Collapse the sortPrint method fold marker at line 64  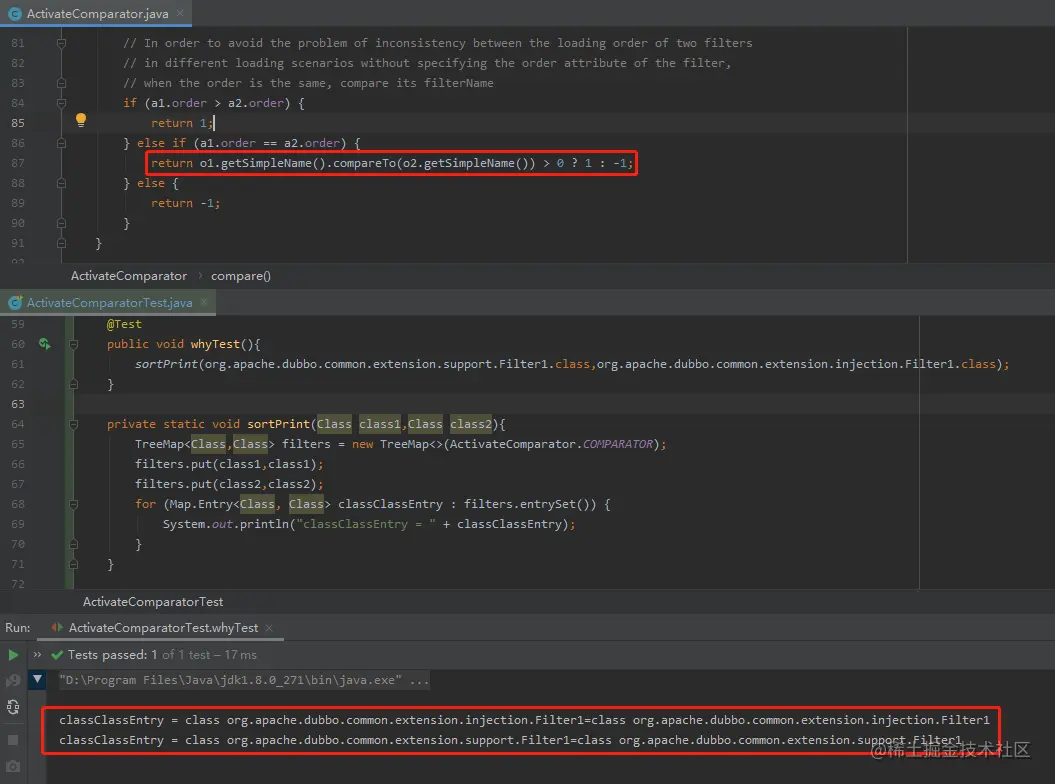click(73, 424)
